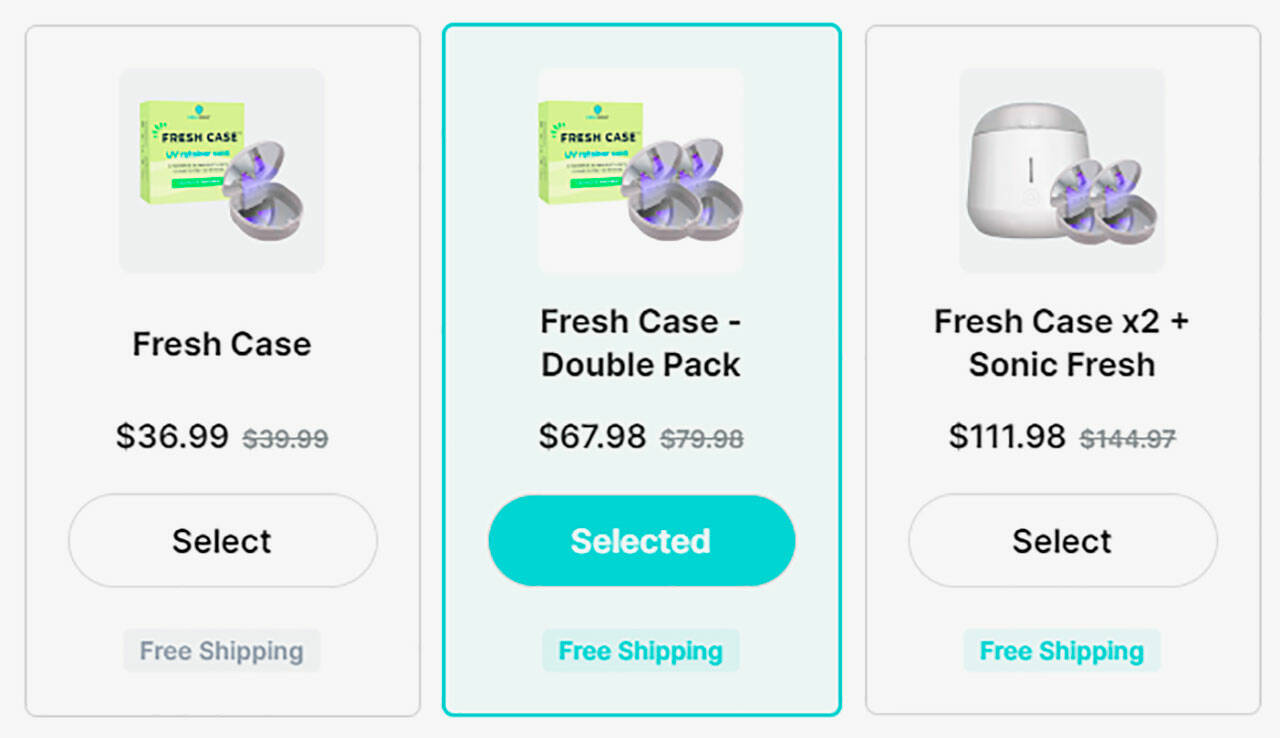Click the crossed-out $79.98 price
1280x738 pixels.
point(702,438)
